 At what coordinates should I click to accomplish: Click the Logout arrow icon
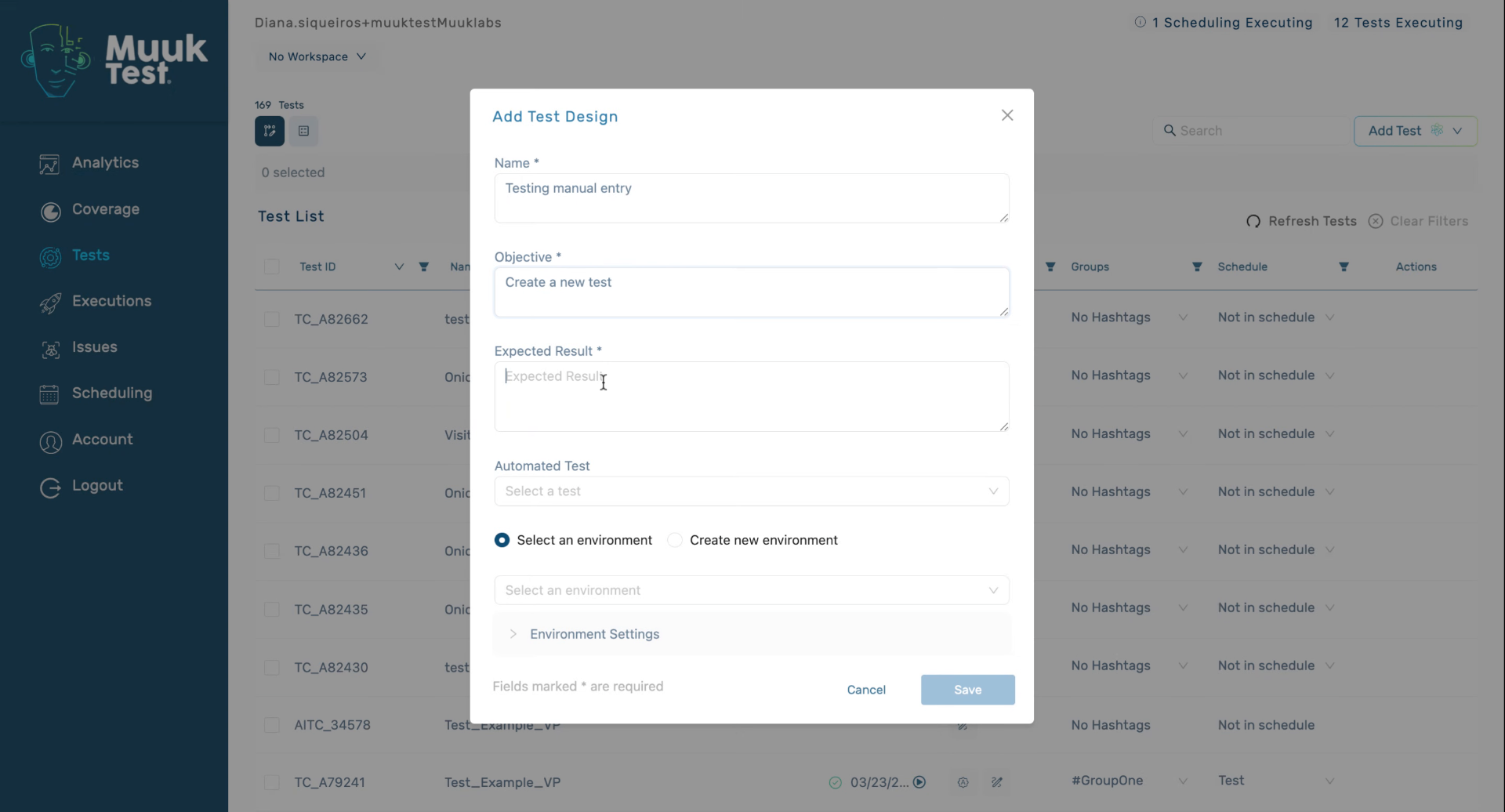tap(50, 488)
